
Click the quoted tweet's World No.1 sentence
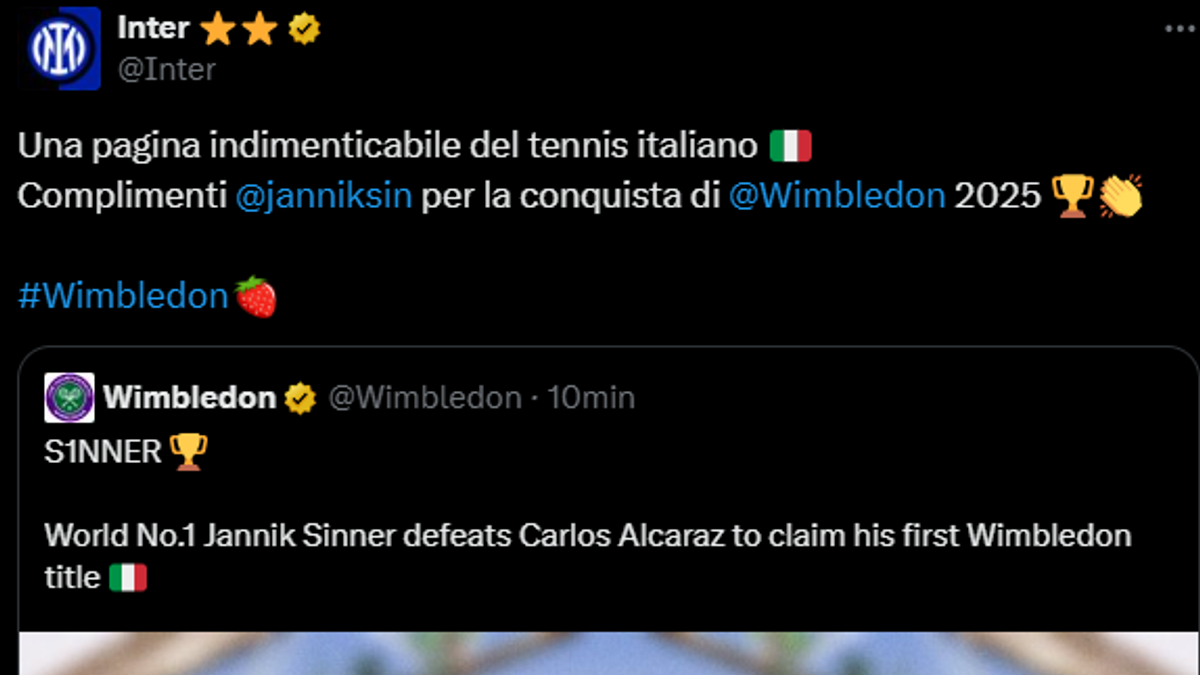coord(588,555)
